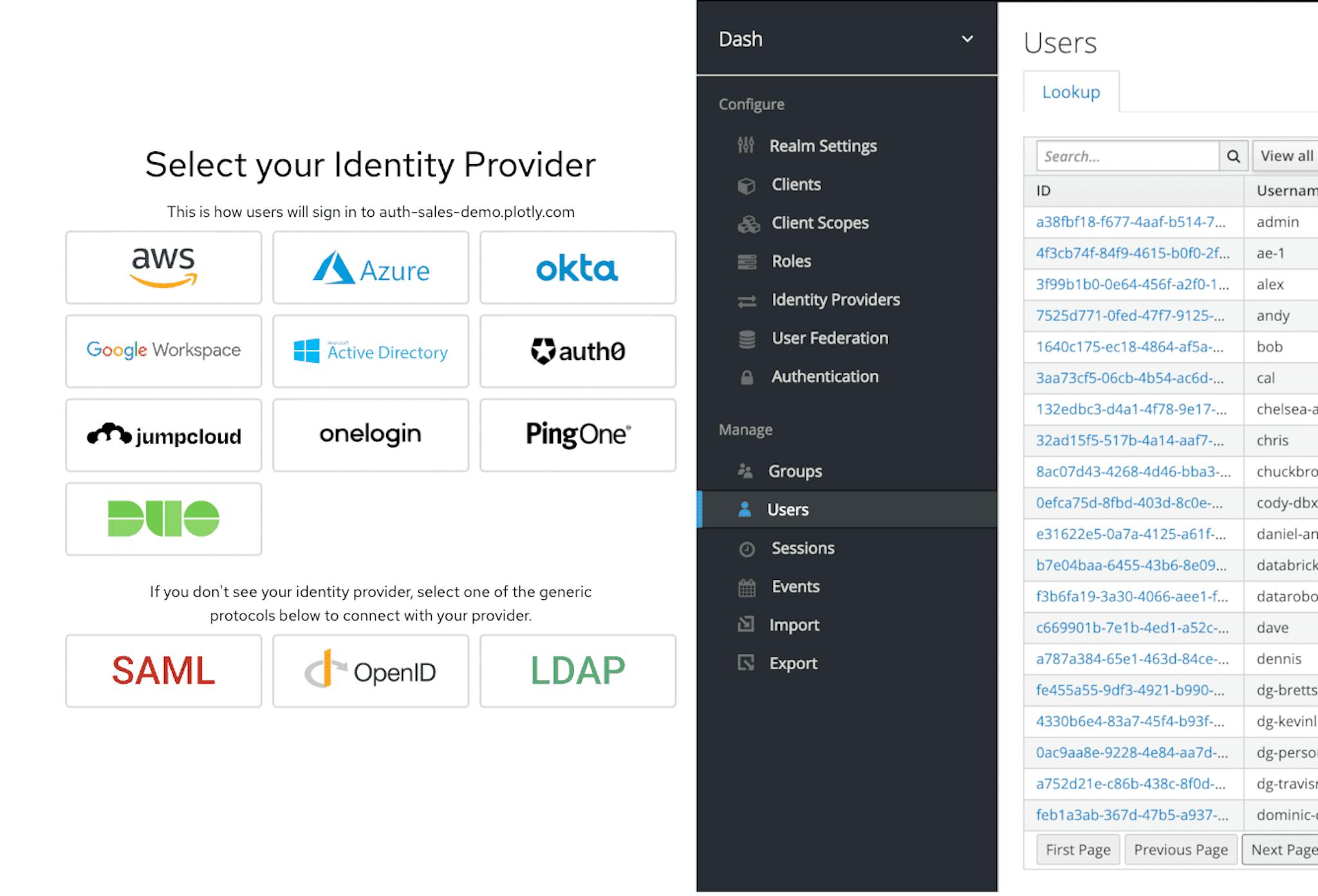This screenshot has height=896, width=1318.
Task: Open the admin user's ID link
Action: click(x=1131, y=221)
